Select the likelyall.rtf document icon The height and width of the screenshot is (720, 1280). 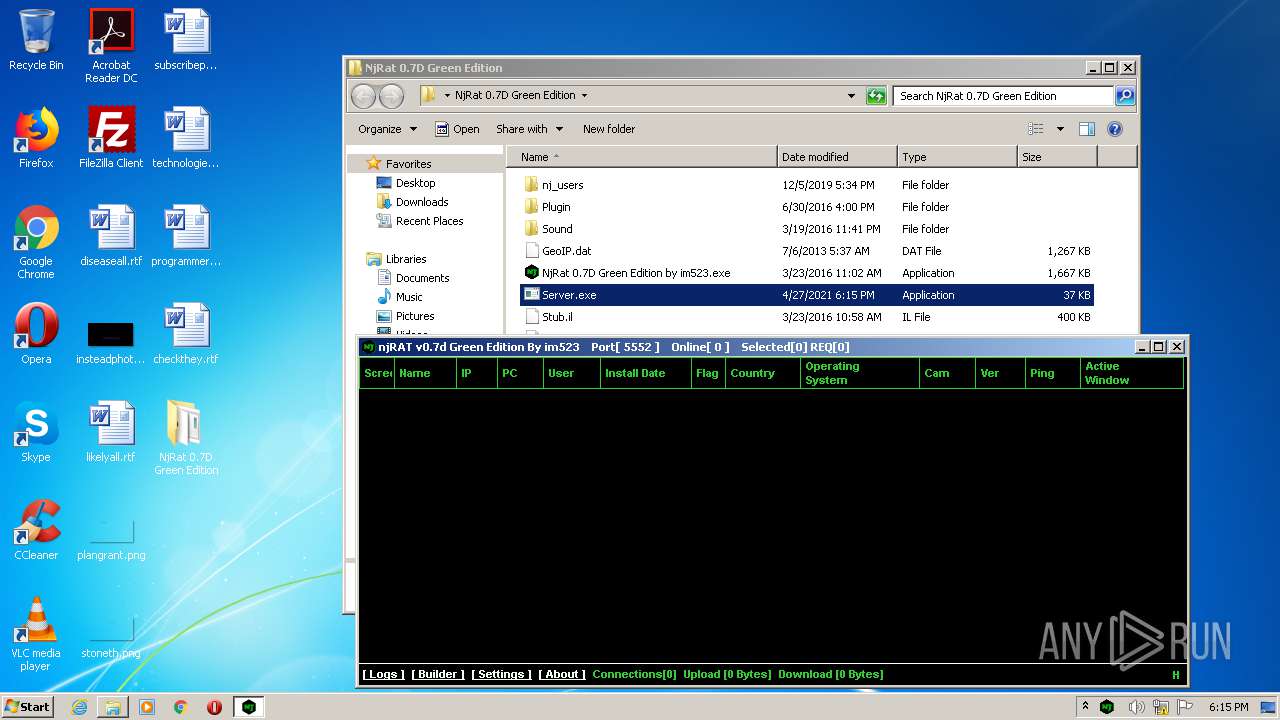(x=111, y=432)
